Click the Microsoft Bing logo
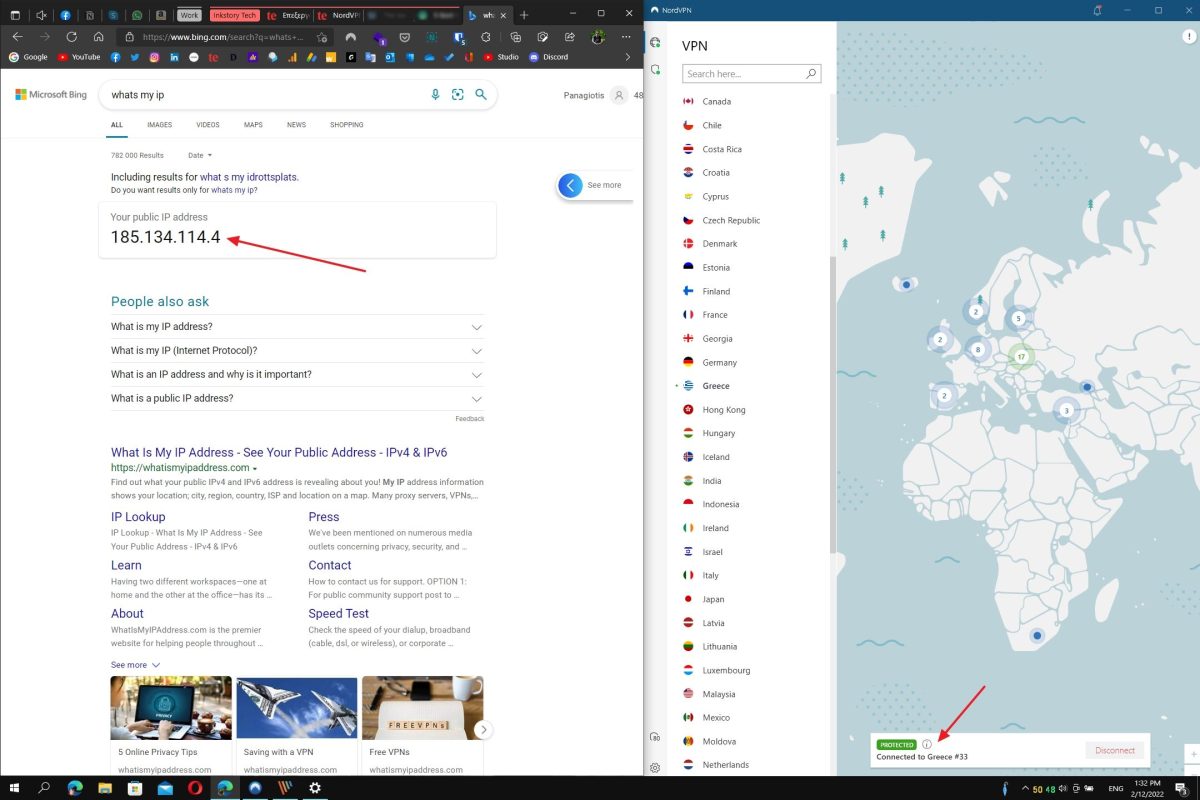This screenshot has height=800, width=1200. [x=50, y=94]
